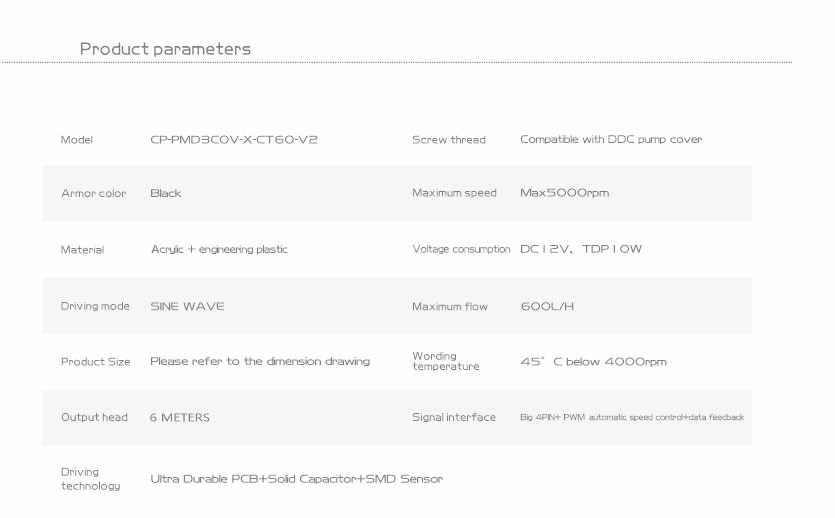Click 'Ultra Durable PCB+Solid Capacitor+SMD Sensor' text

point(296,479)
